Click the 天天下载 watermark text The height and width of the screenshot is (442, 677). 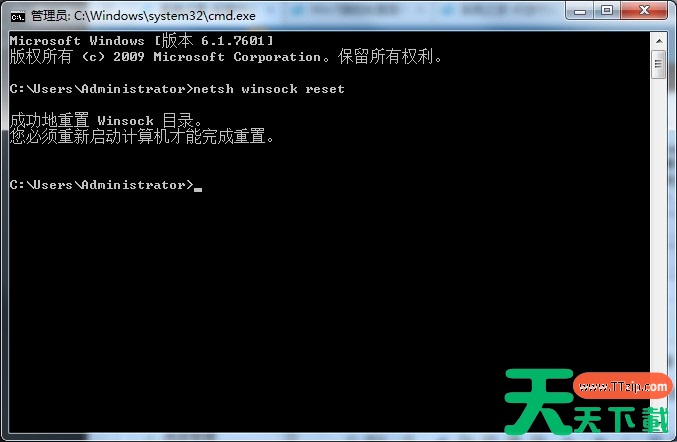[x=621, y=420]
